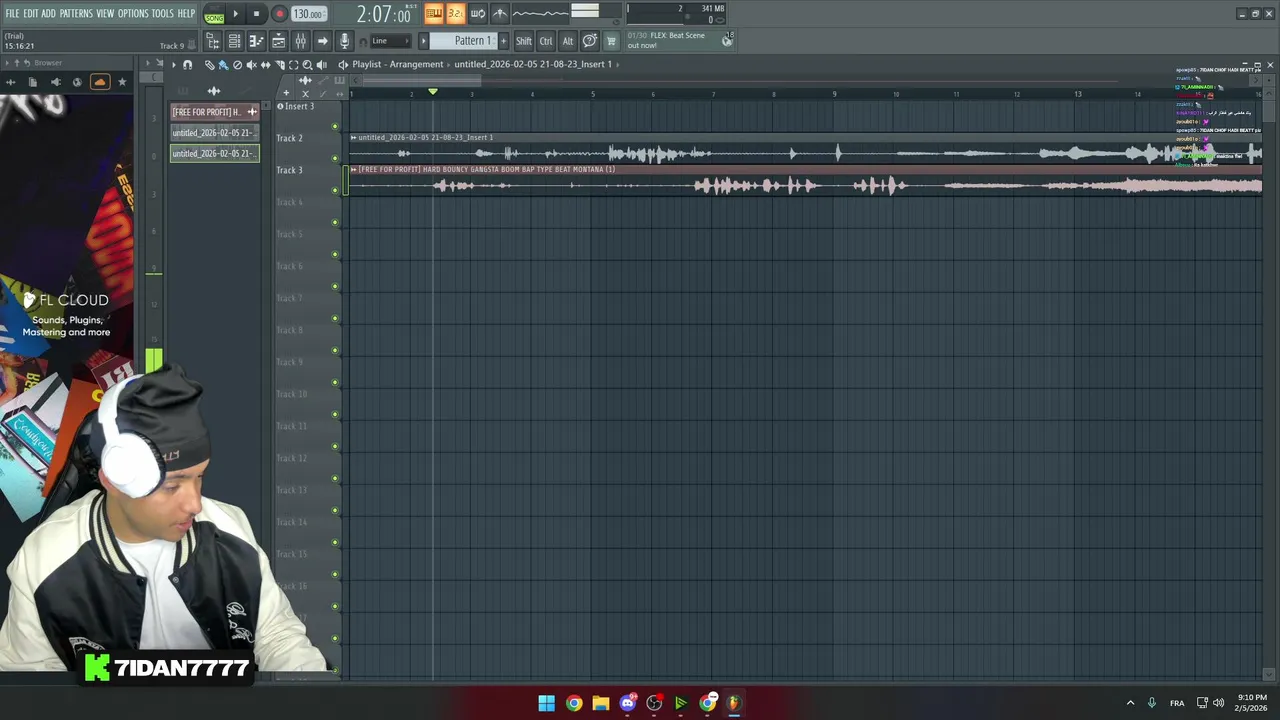Select the playlist Draw pencil tool
The image size is (1280, 720).
tap(209, 64)
